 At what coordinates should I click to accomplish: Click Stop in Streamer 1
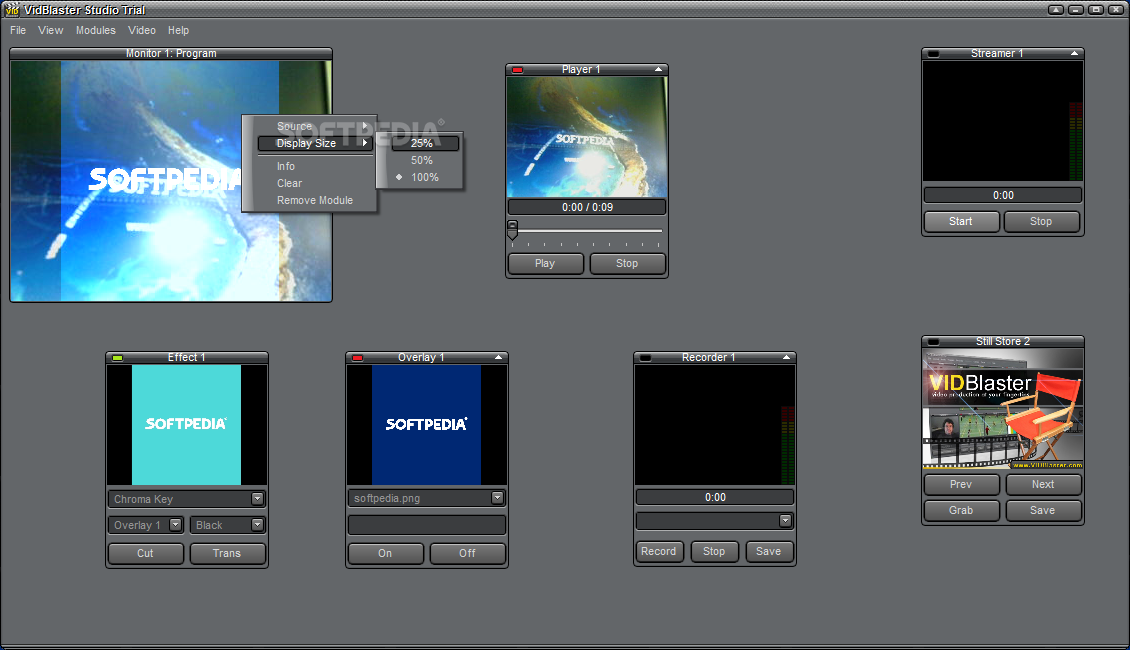coord(1041,221)
